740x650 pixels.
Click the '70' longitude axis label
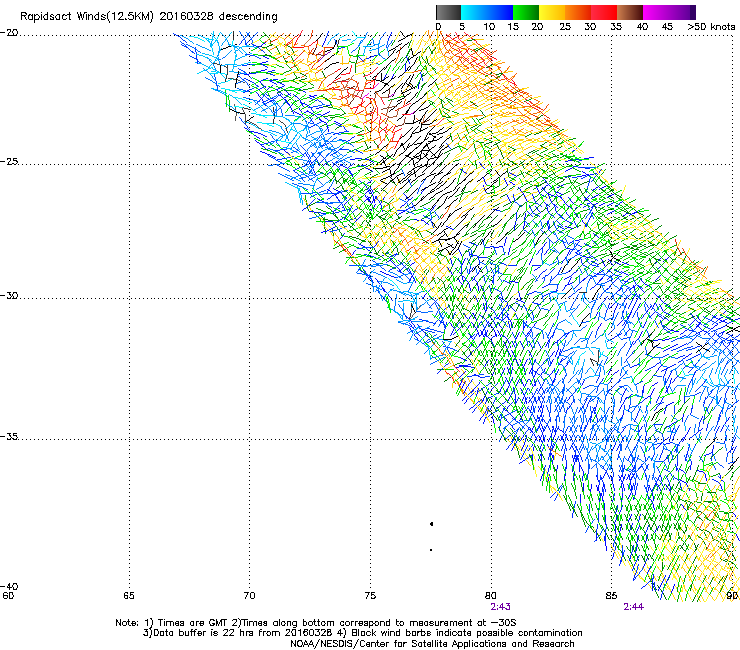(x=250, y=595)
